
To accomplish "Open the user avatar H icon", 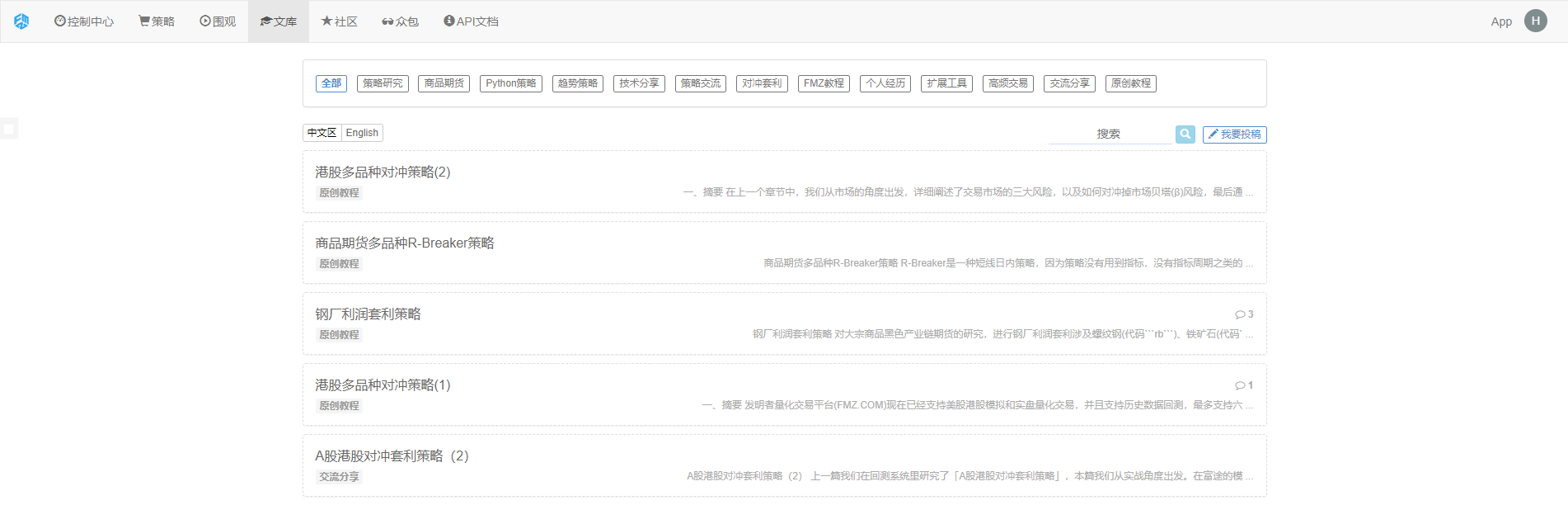I will (1535, 21).
